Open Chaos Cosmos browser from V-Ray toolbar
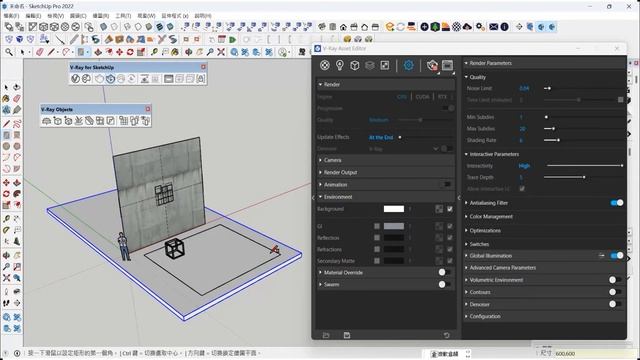This screenshot has width=640, height=360. (x=87, y=79)
